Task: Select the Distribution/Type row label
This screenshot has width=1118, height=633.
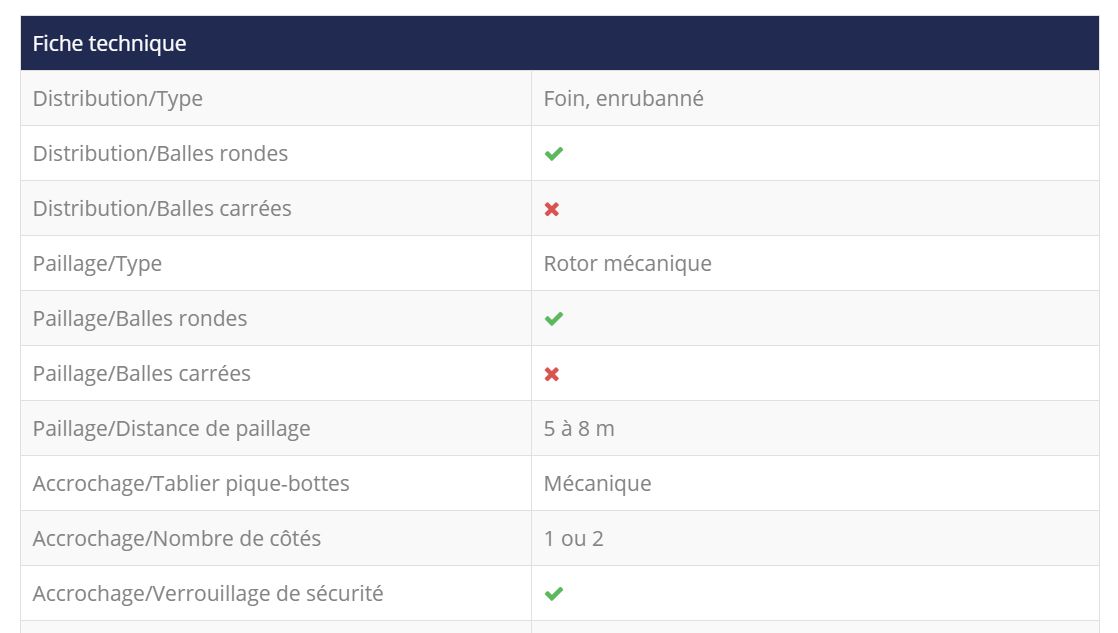Action: click(x=118, y=99)
